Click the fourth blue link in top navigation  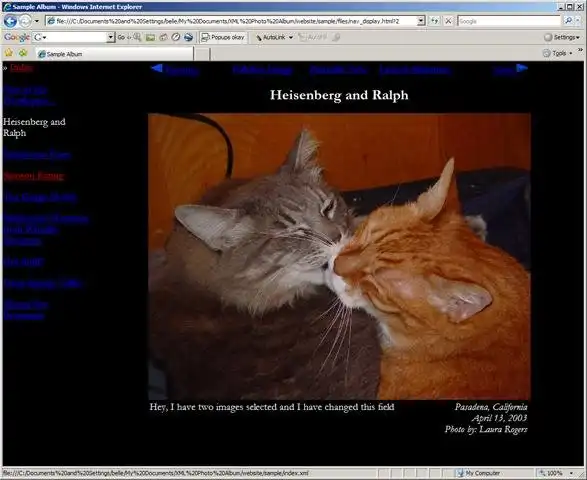(x=415, y=70)
